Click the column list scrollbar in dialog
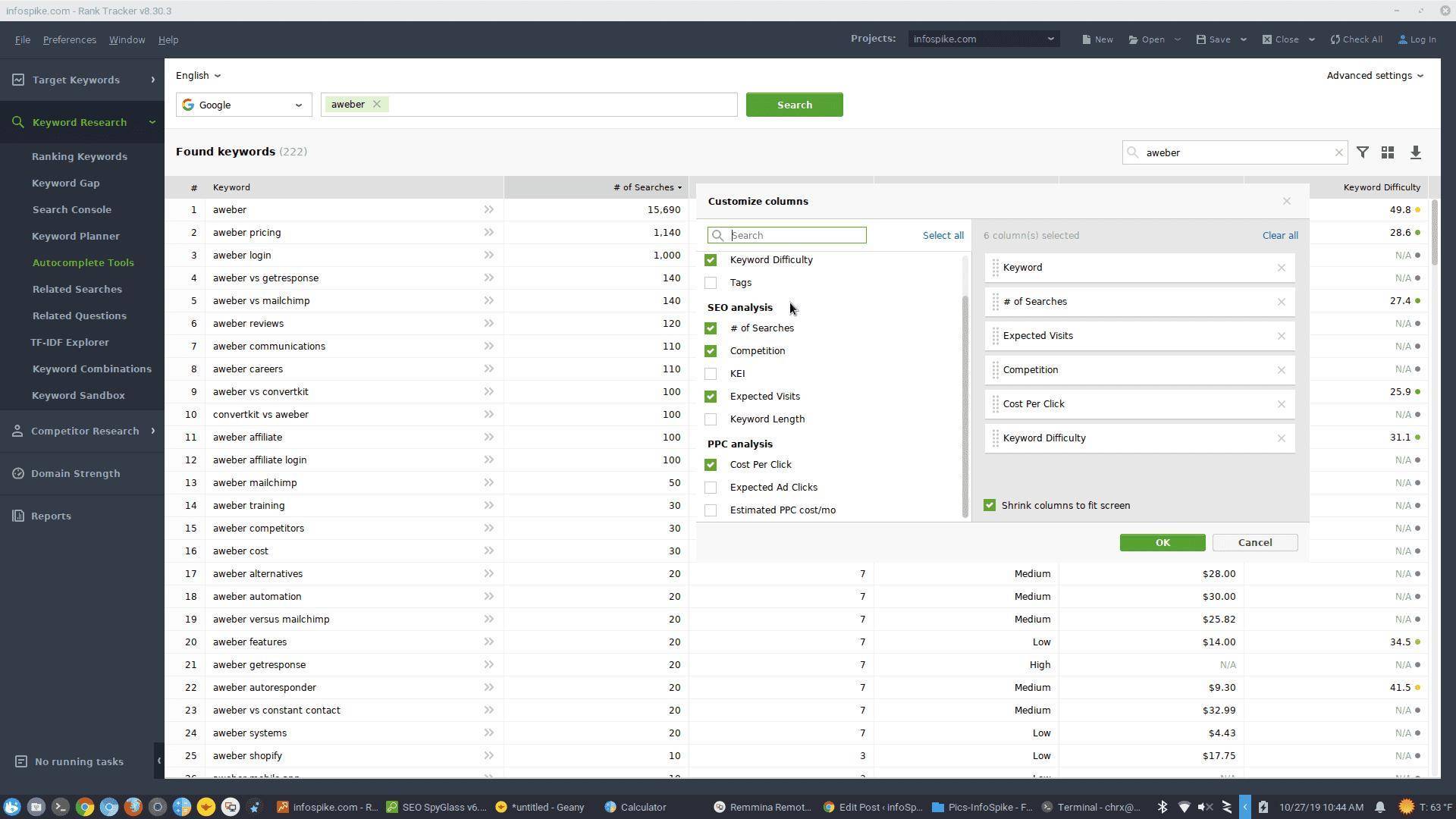Screen dimensions: 1456x819 tap(965, 406)
